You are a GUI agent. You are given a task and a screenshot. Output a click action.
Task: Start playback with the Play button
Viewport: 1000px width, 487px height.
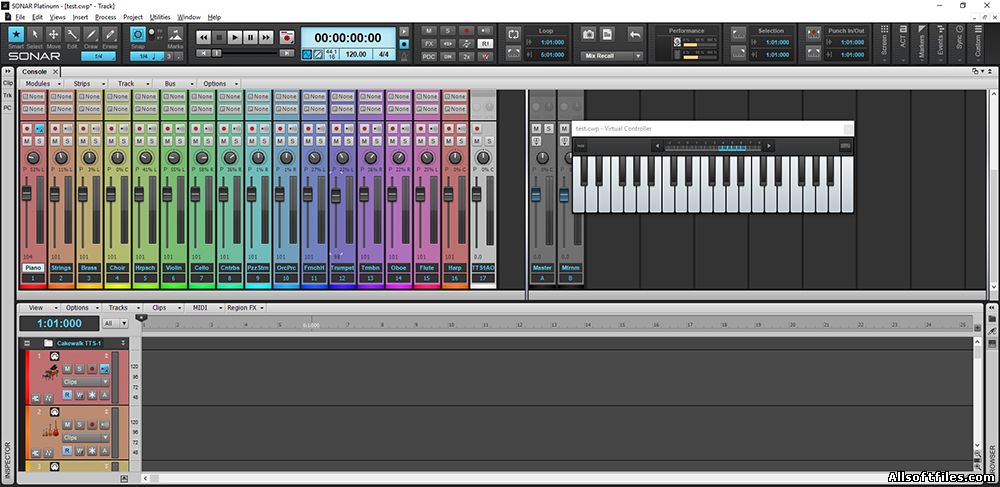coord(235,38)
